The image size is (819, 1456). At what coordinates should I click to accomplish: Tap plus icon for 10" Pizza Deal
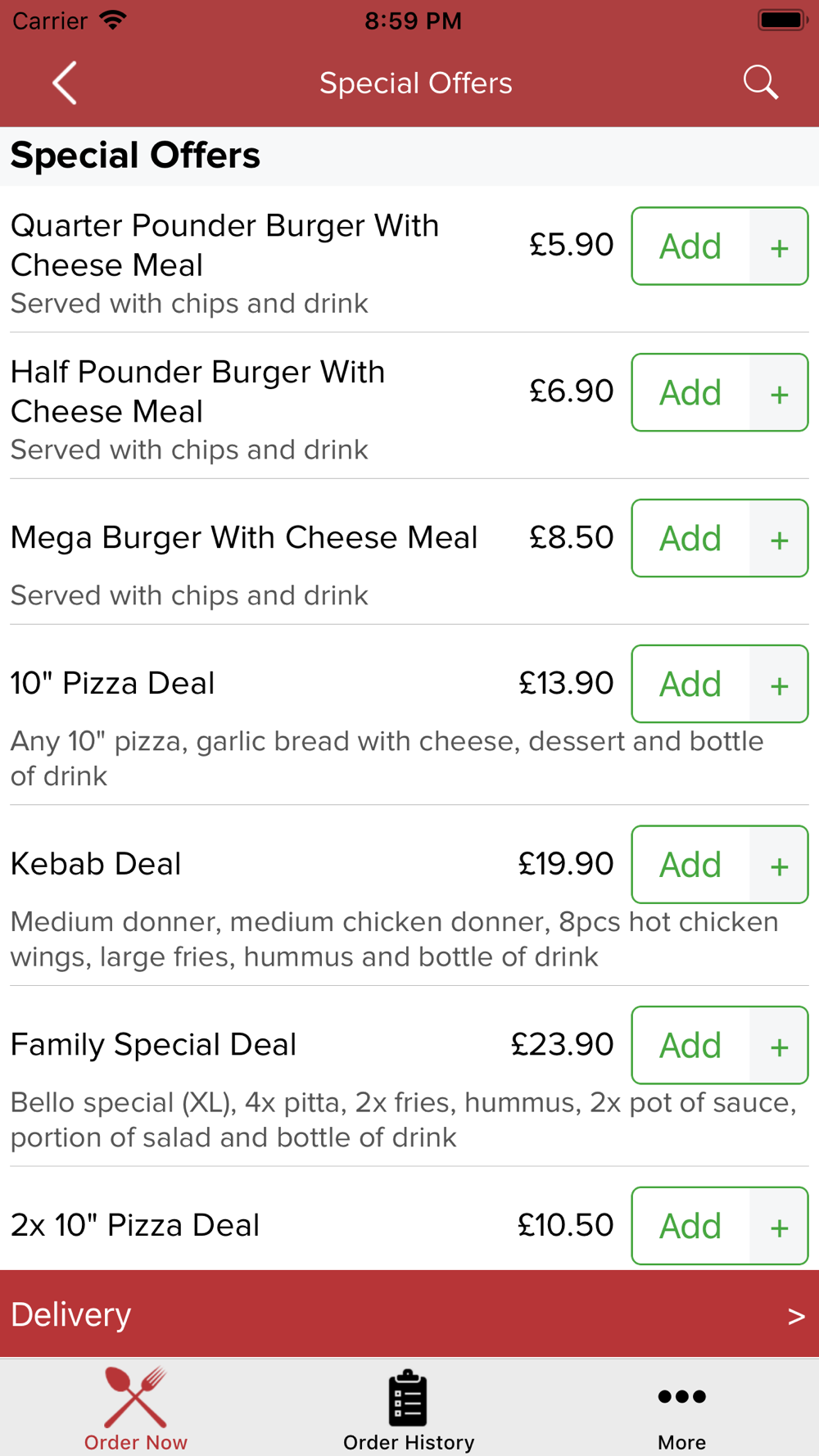tap(779, 685)
